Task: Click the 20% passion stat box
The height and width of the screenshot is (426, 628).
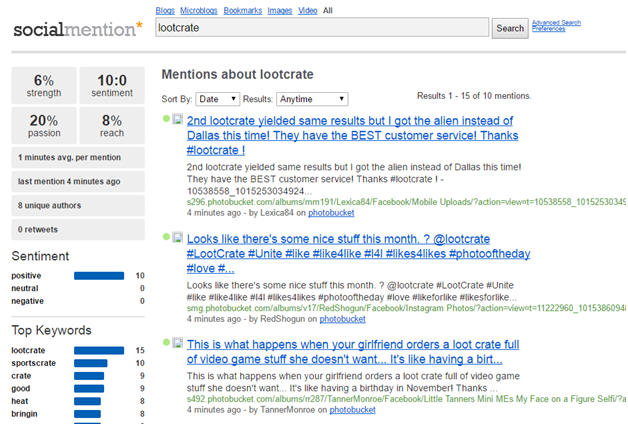Action: 44,125
